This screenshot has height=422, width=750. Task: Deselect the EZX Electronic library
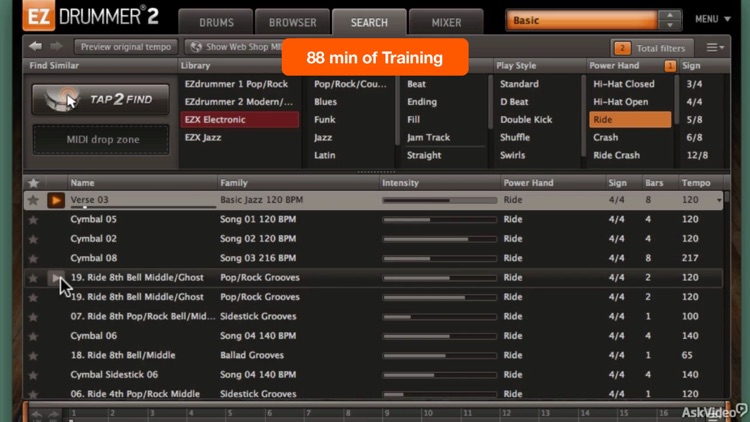click(x=239, y=120)
